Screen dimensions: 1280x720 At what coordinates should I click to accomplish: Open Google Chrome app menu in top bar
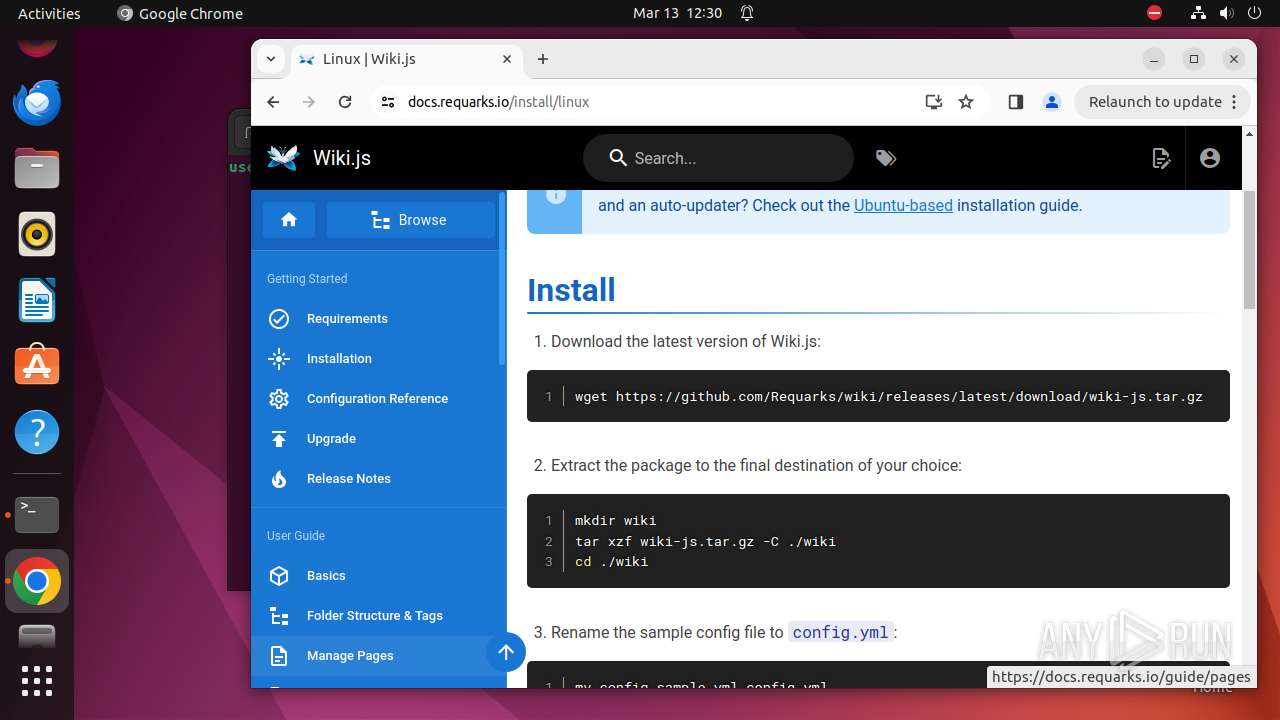click(x=180, y=13)
